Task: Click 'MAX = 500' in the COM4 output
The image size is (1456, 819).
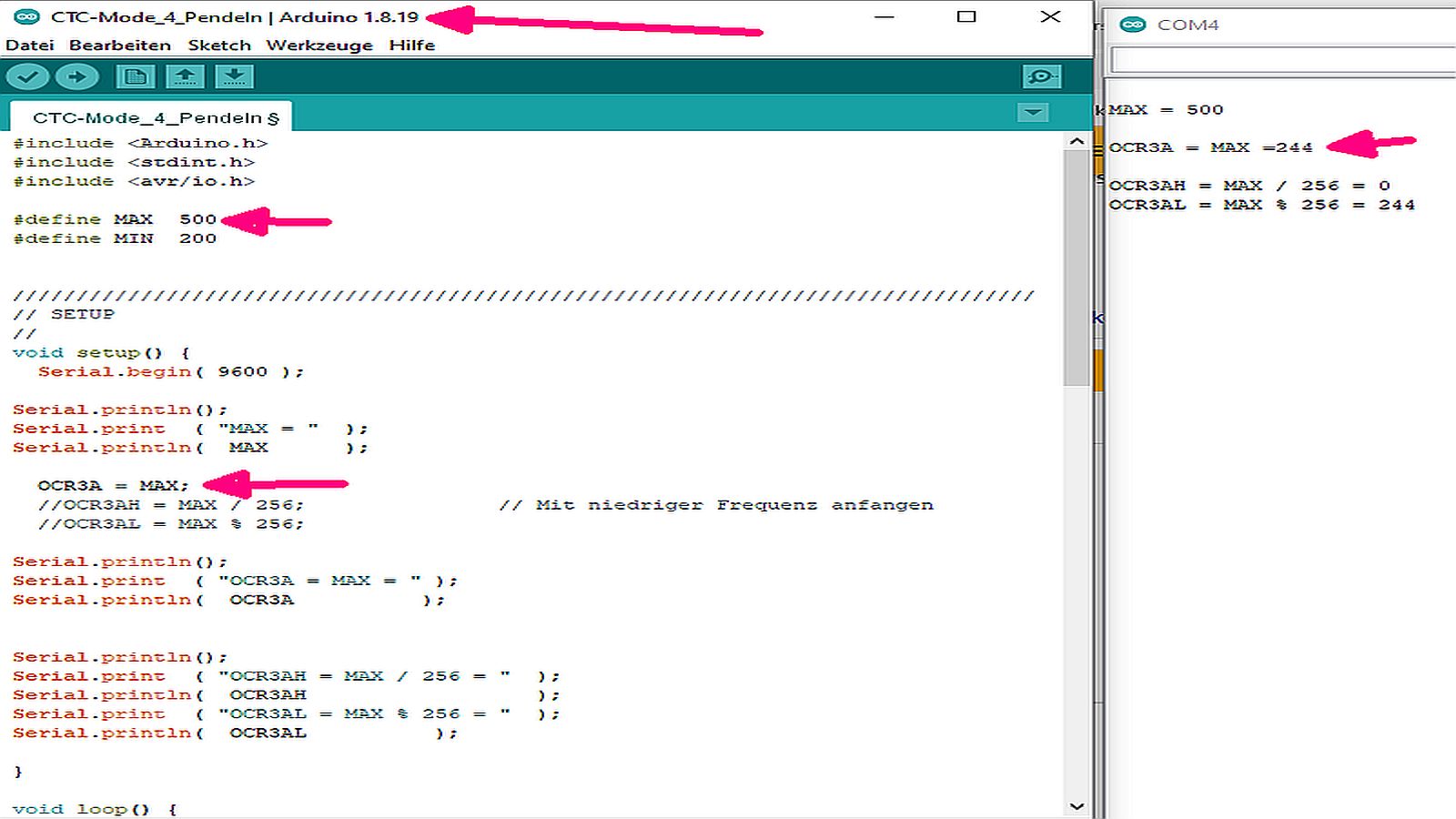Action: click(1166, 110)
